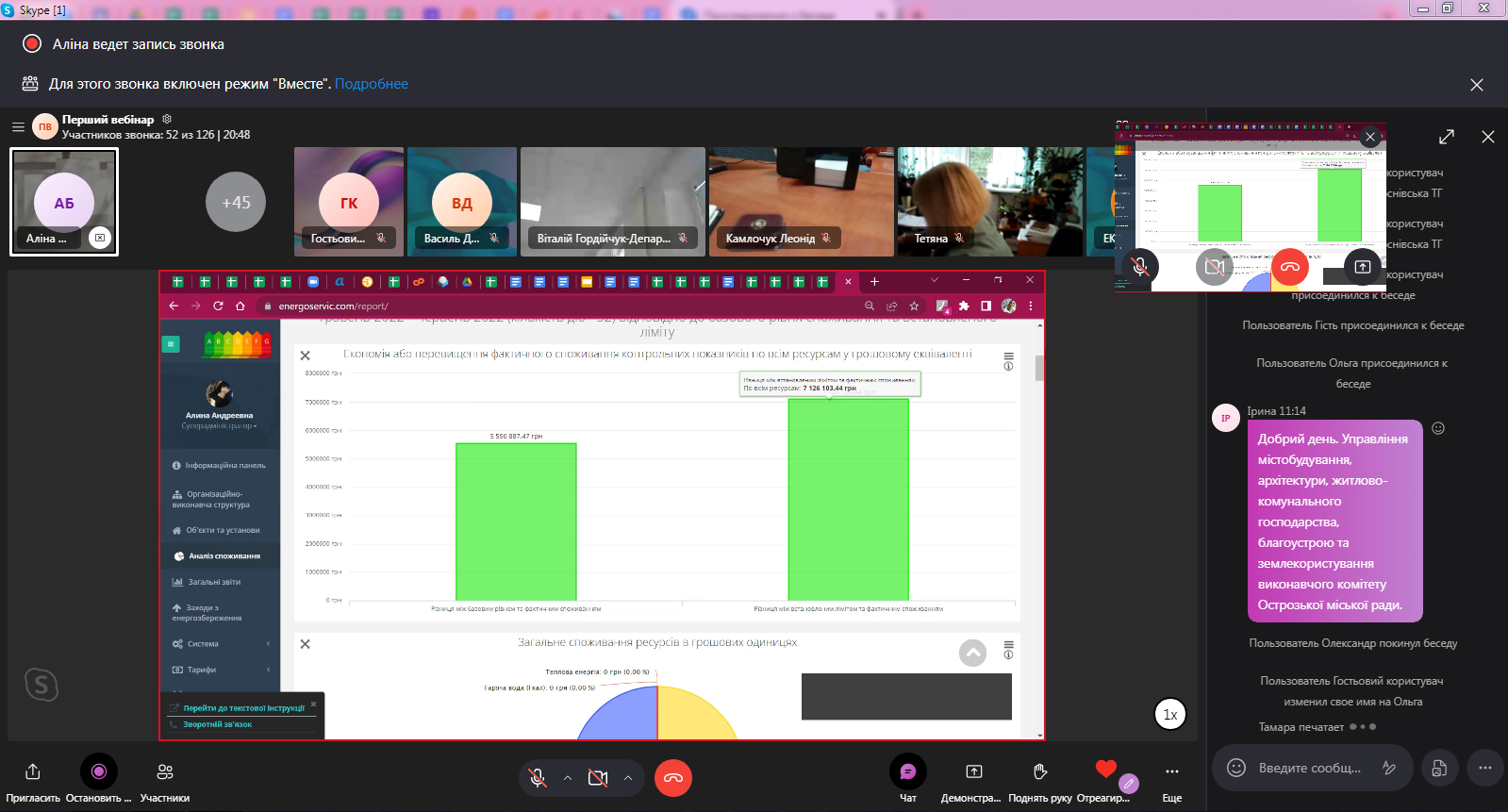Expand chat panel with diagonal arrows icon

point(1447,137)
